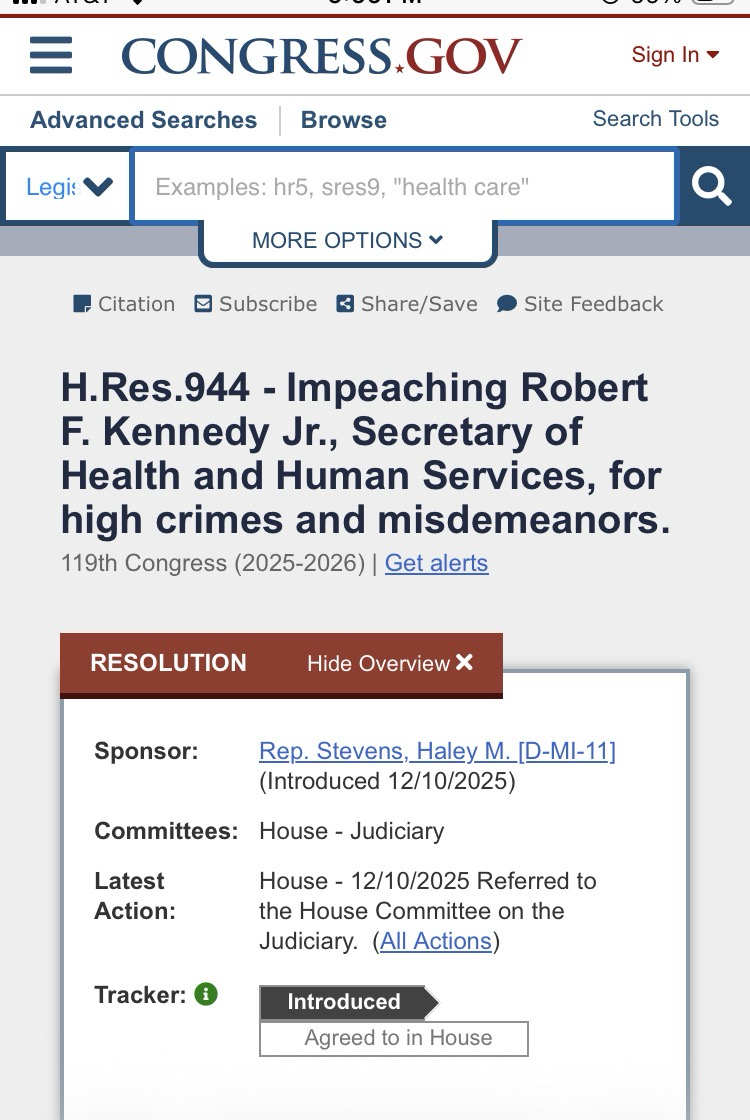Image resolution: width=750 pixels, height=1120 pixels.
Task: Click the Citation icon
Action: click(82, 304)
